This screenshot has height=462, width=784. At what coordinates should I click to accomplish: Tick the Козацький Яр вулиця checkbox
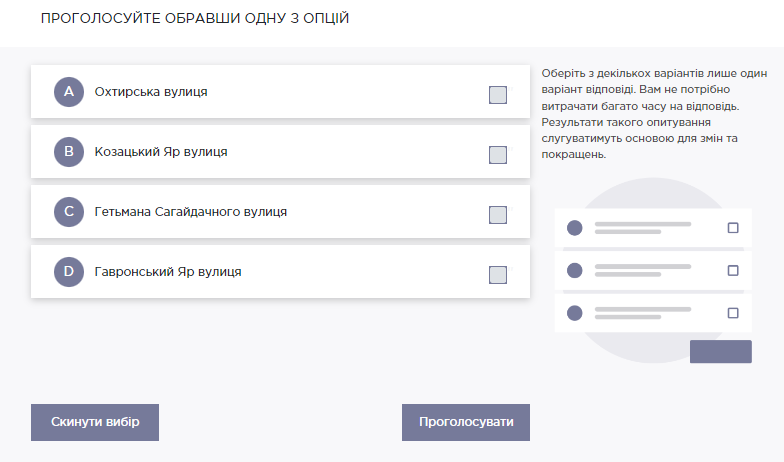[x=498, y=155]
